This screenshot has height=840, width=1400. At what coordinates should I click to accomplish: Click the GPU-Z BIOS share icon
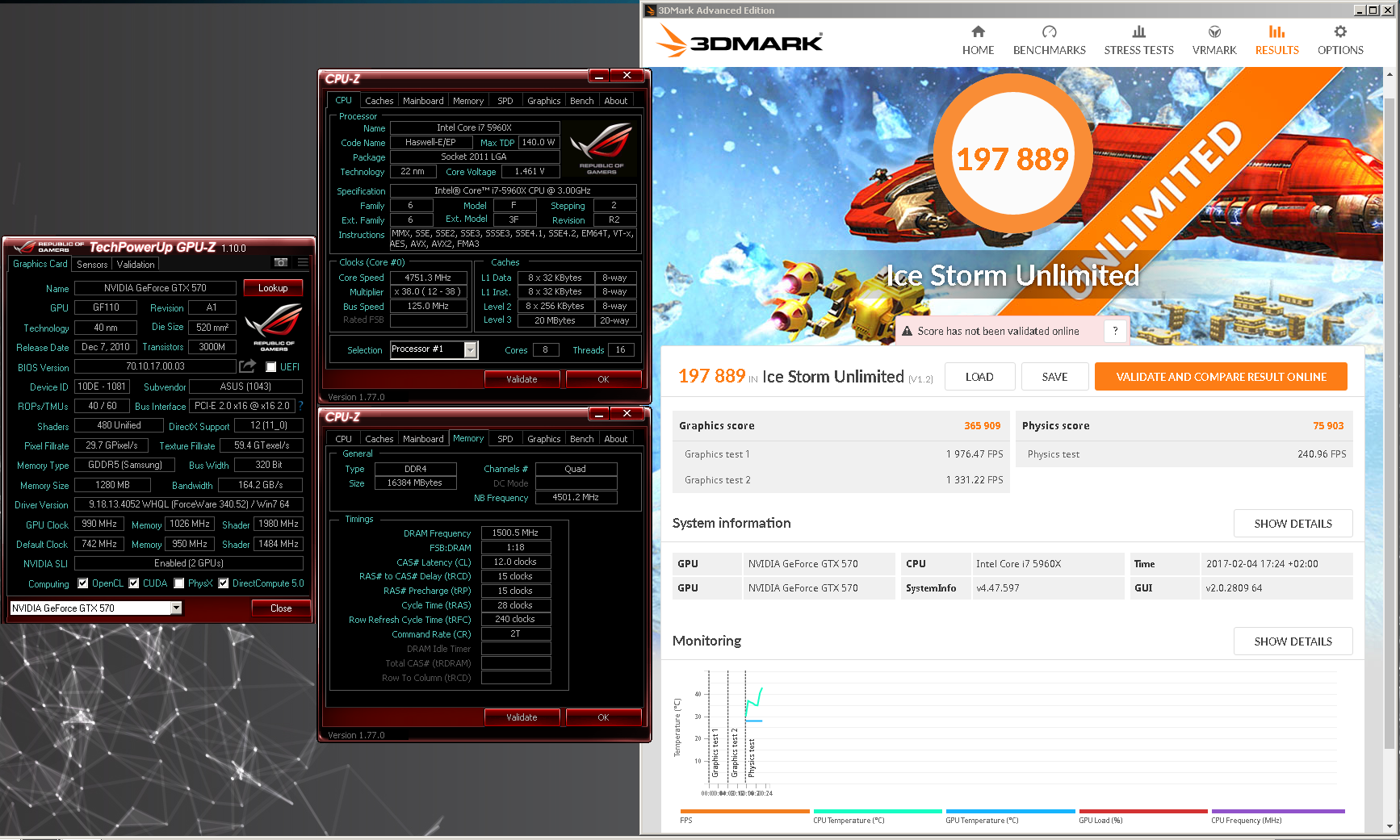point(248,366)
